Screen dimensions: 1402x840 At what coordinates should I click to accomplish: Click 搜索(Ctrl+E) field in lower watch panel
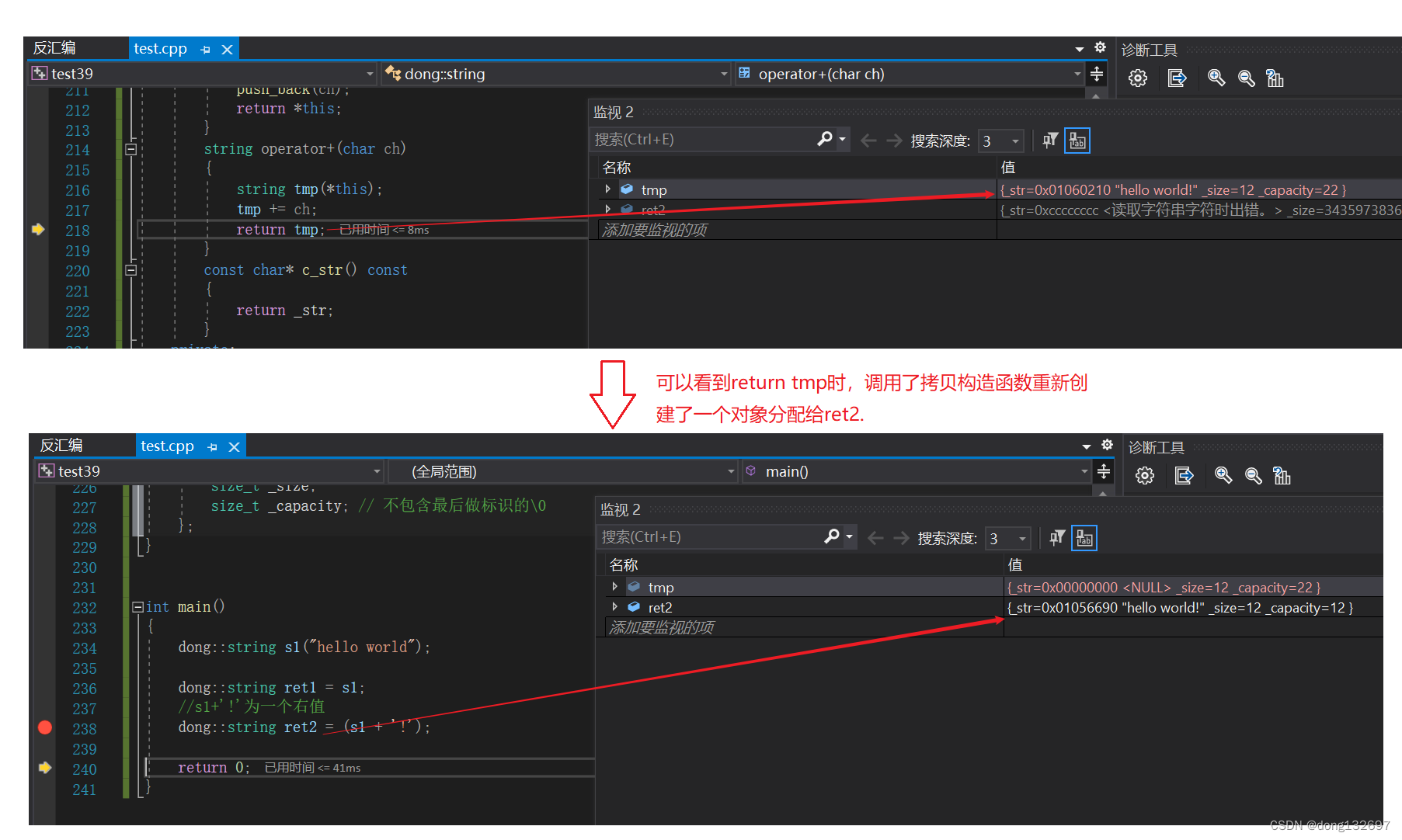click(x=711, y=537)
